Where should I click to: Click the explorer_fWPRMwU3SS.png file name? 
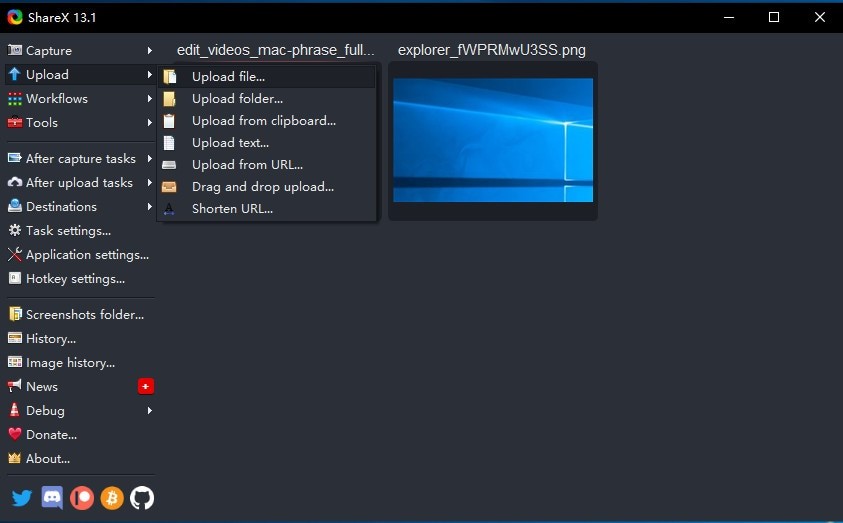point(492,50)
